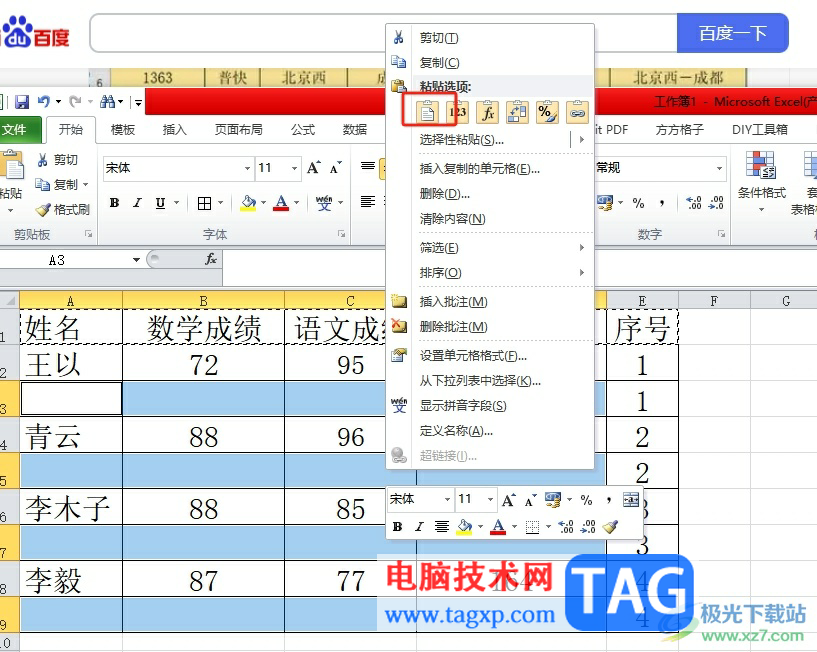
Task: Click the Baidu search input field
Action: pyautogui.click(x=383, y=33)
